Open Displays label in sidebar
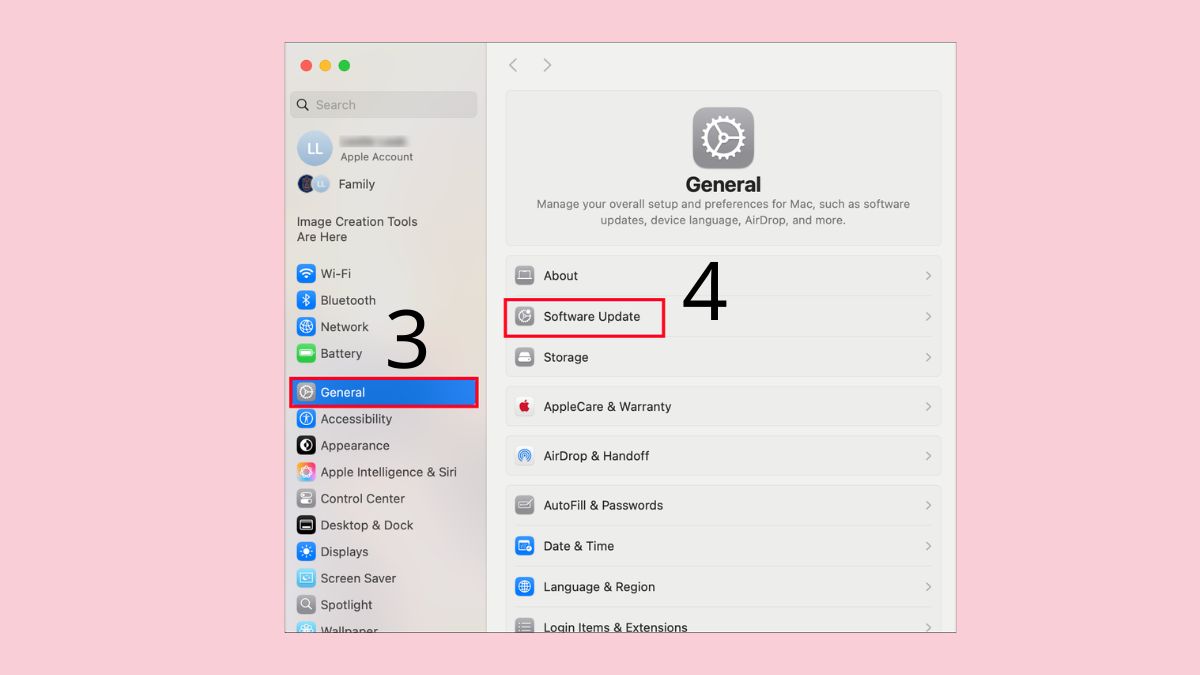Screen dimensions: 1200x675 point(345,551)
